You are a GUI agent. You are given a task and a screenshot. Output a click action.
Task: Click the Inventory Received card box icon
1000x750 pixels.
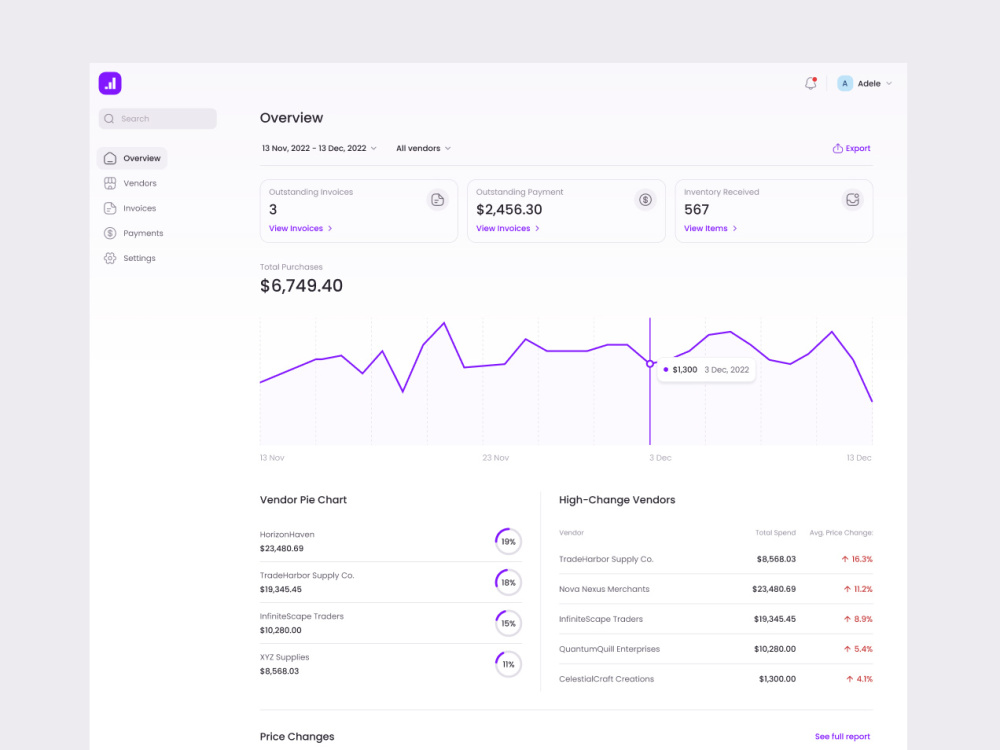click(852, 200)
